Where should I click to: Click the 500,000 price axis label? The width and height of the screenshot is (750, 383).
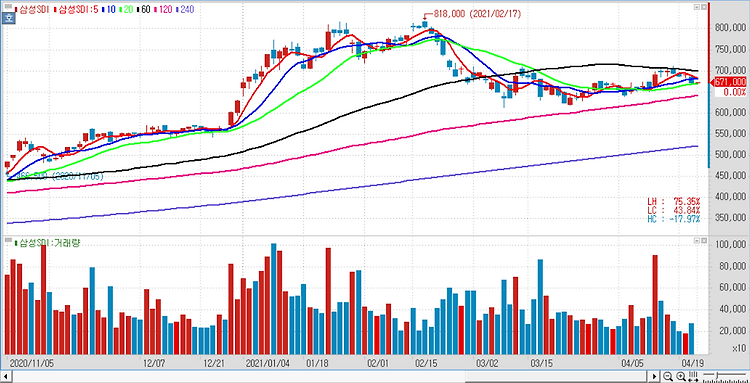pyautogui.click(x=730, y=154)
